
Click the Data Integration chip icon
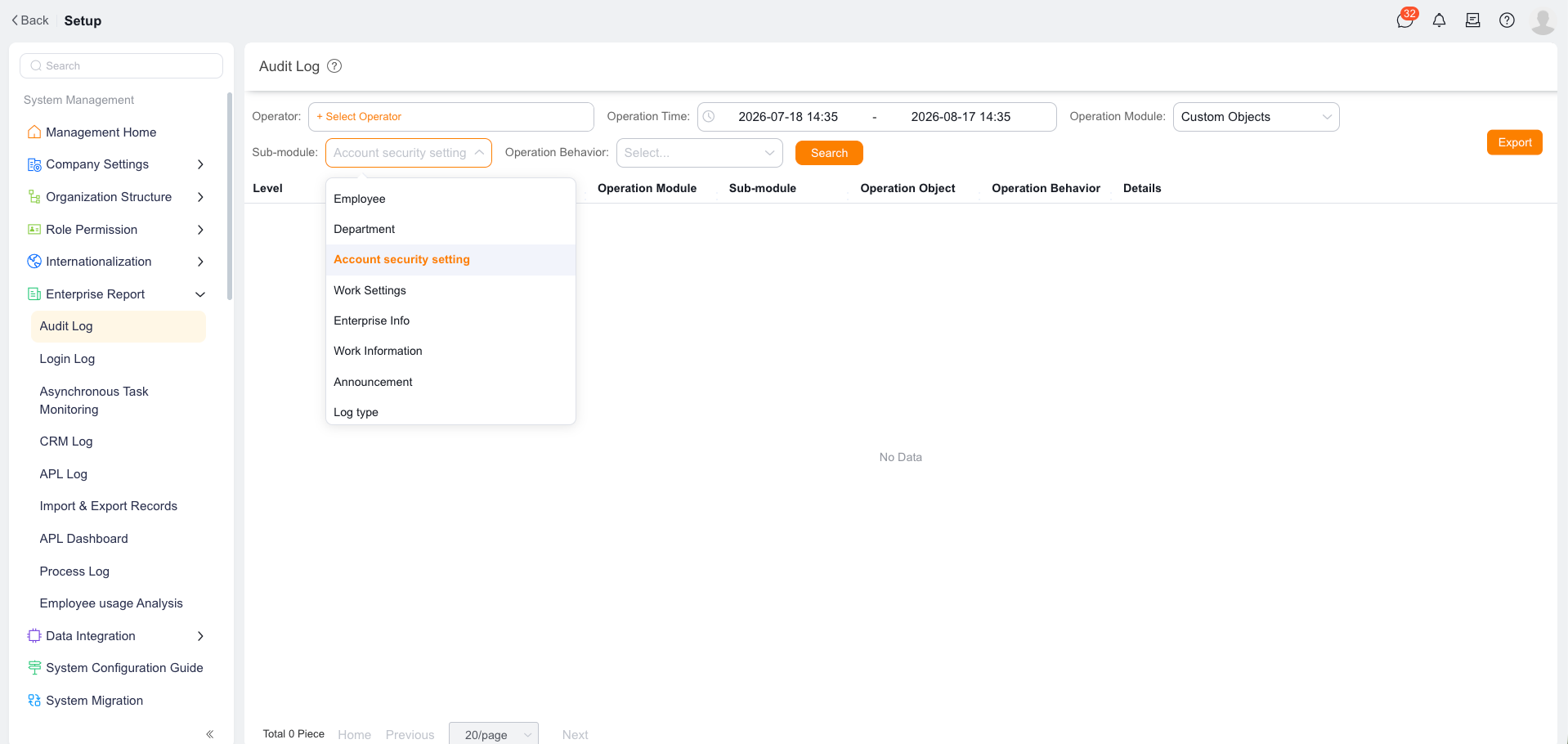(x=34, y=636)
